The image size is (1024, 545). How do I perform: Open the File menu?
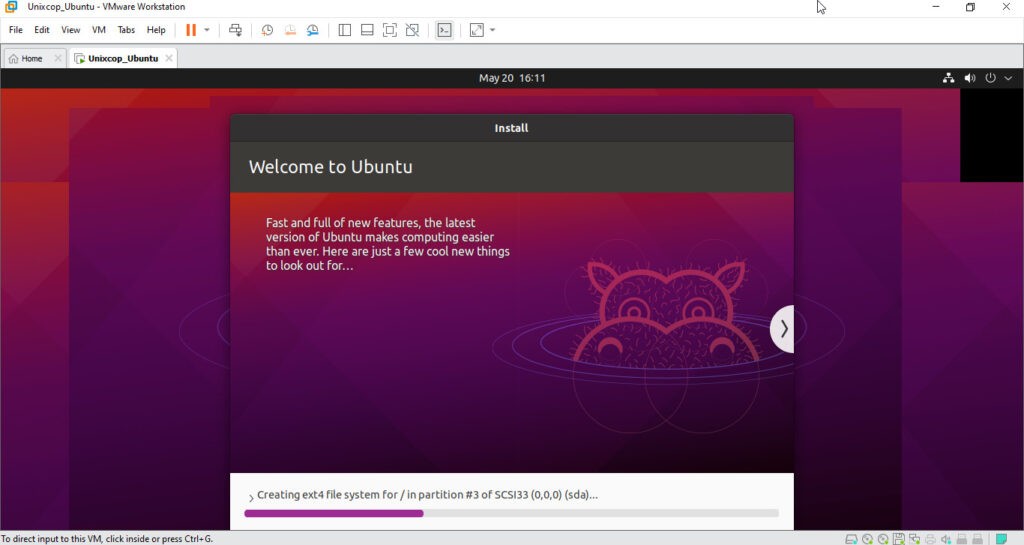point(16,30)
